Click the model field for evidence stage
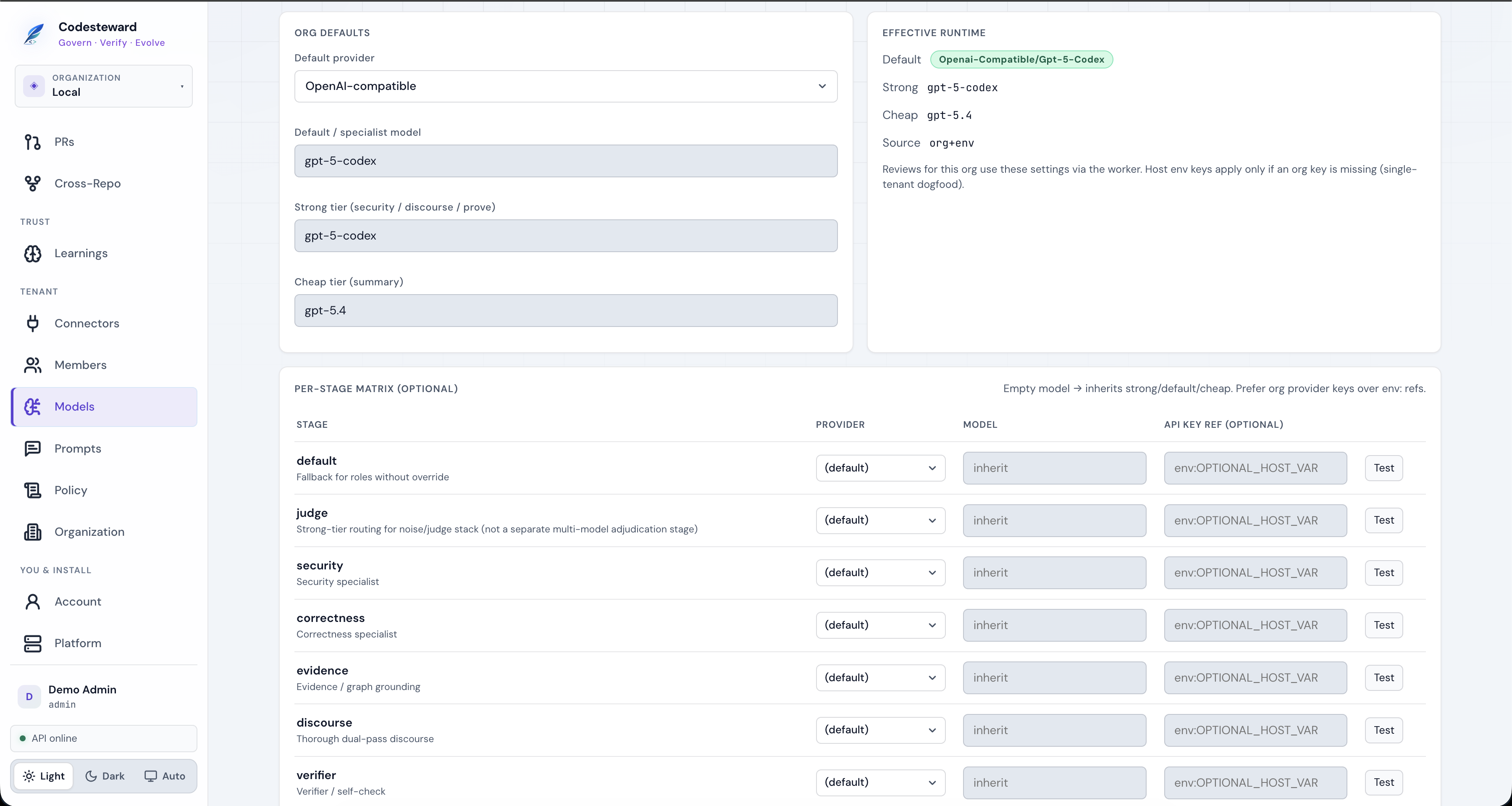The image size is (1512, 806). pos(1054,678)
